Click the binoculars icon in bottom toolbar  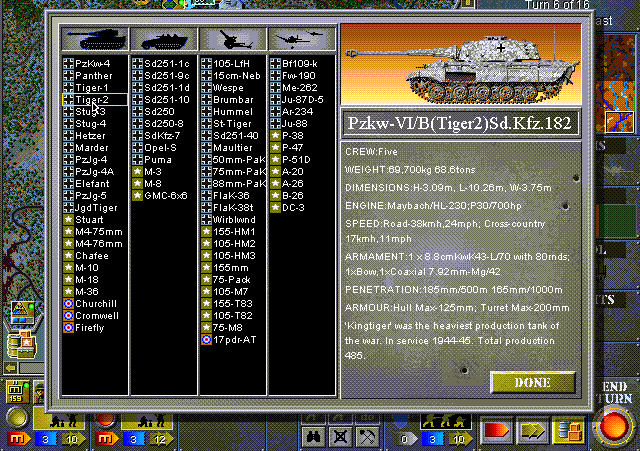[x=314, y=436]
